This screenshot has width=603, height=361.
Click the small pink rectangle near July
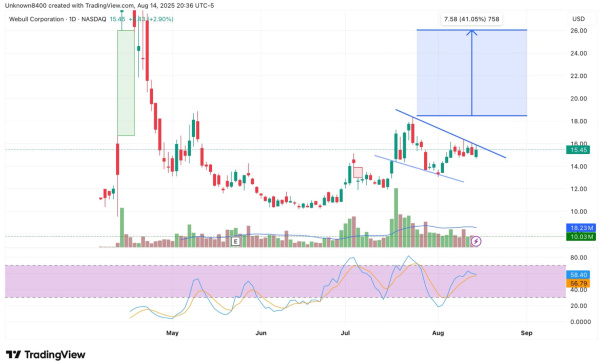point(358,173)
